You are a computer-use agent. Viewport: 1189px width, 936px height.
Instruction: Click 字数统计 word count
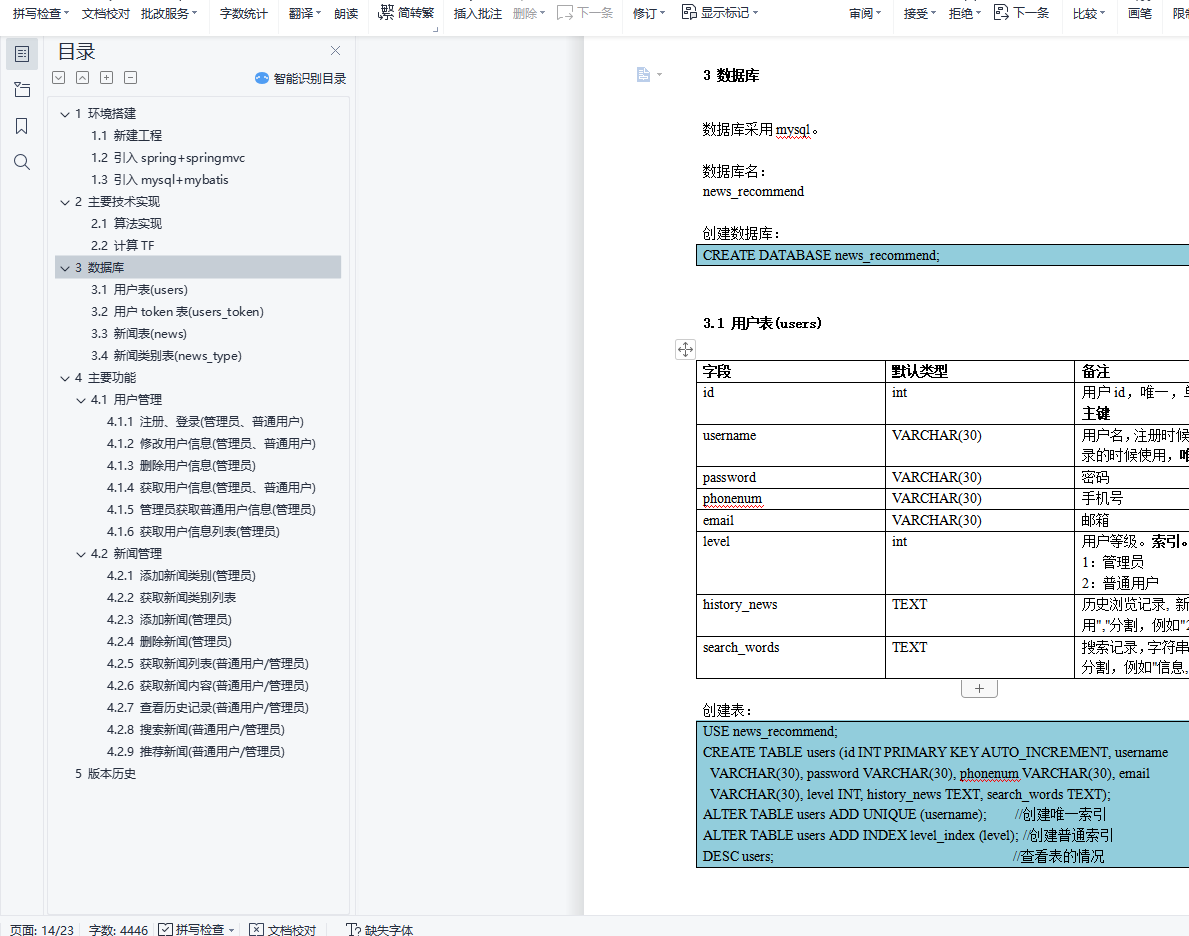pyautogui.click(x=243, y=13)
